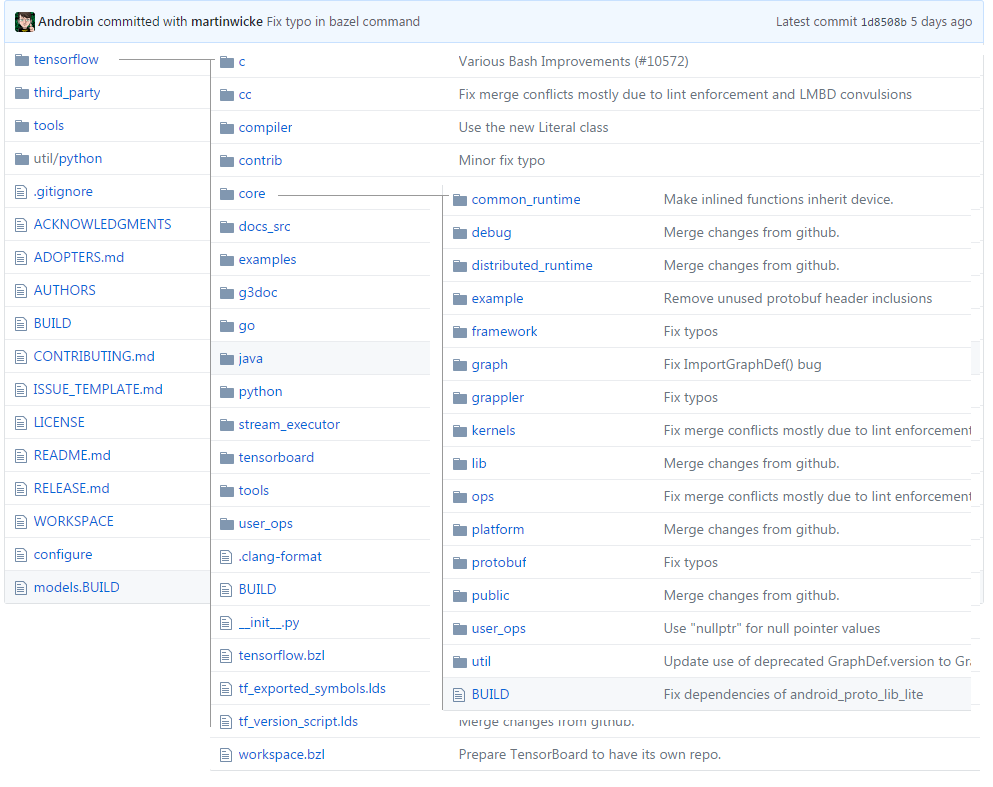
Task: Click folder icon beside tensorboard
Action: coord(227,458)
